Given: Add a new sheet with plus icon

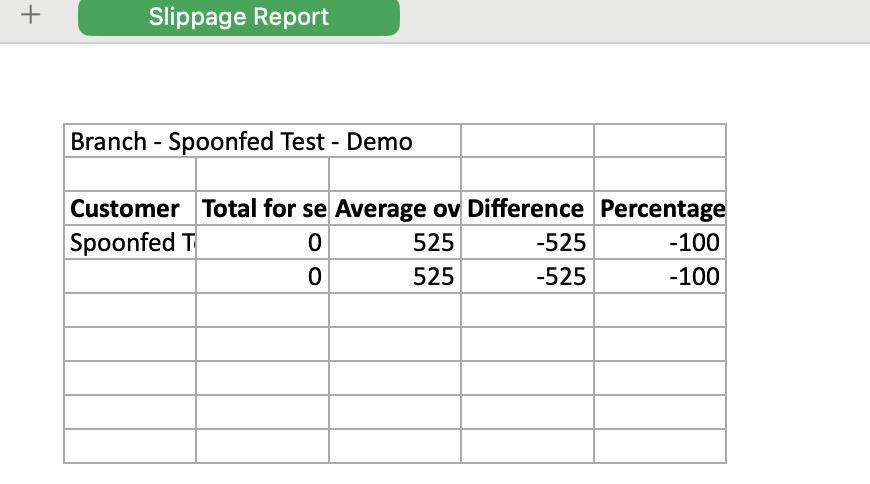Looking at the screenshot, I should (31, 14).
